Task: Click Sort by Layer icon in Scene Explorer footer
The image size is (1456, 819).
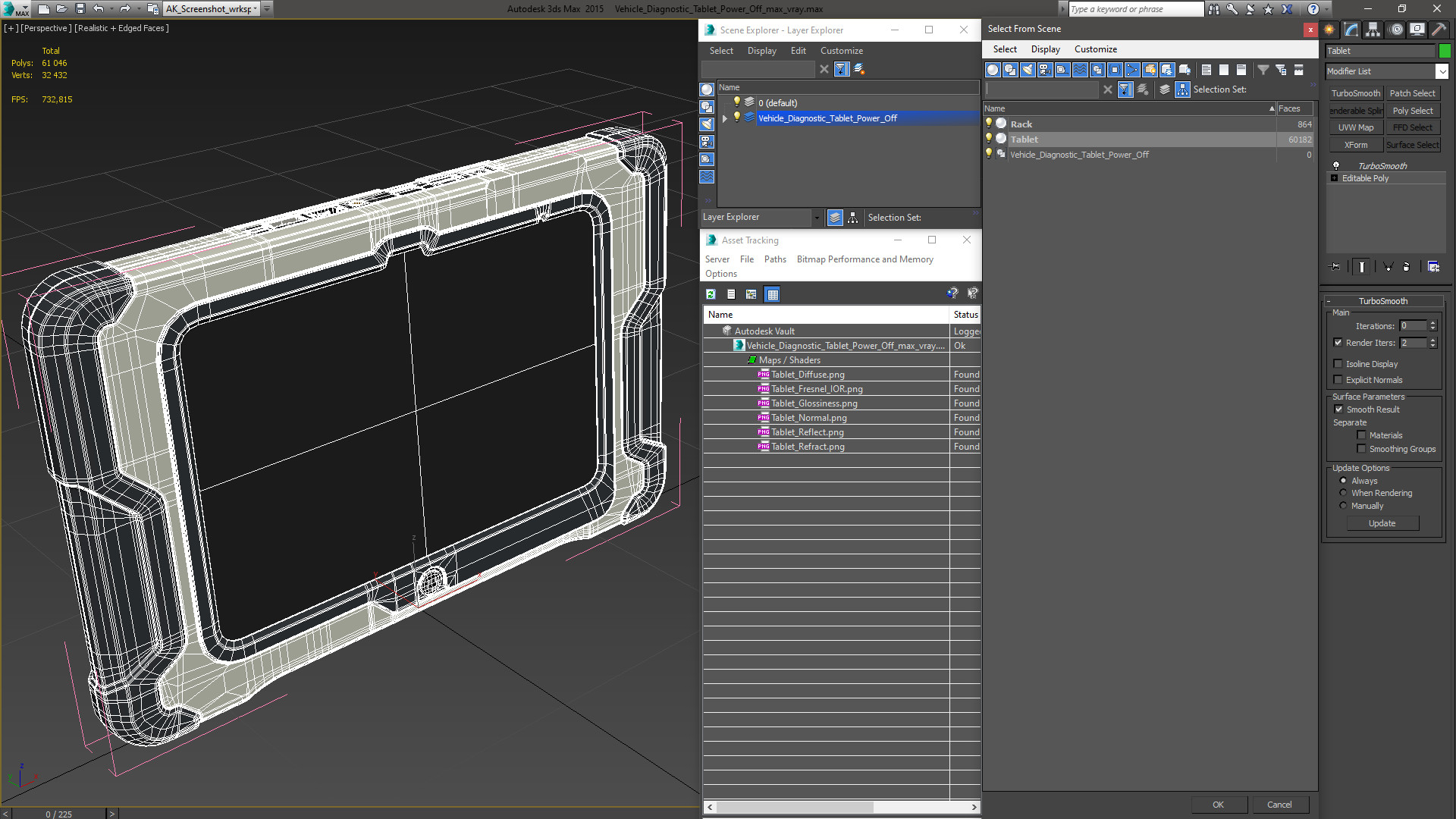Action: 835,218
